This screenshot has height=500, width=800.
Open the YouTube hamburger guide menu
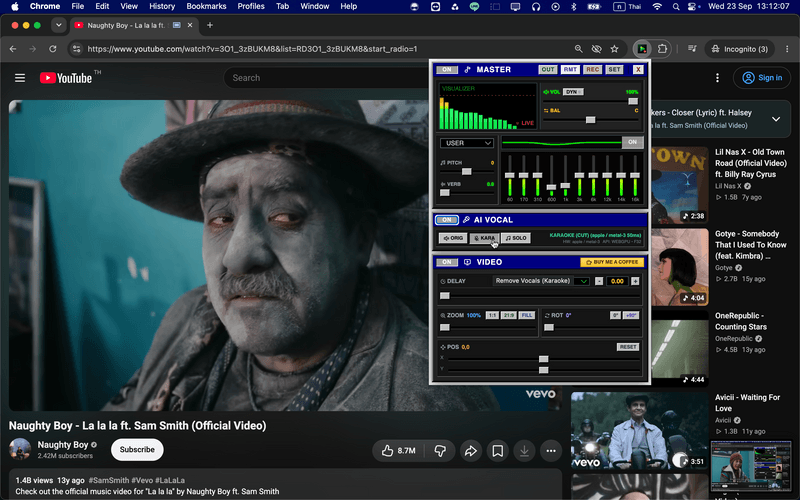click(20, 78)
